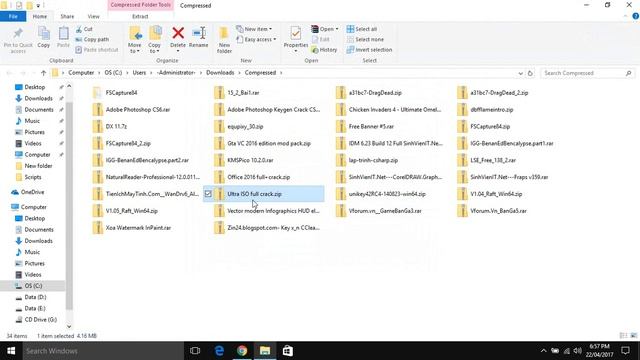Open the File menu
The height and width of the screenshot is (360, 640).
click(x=13, y=16)
